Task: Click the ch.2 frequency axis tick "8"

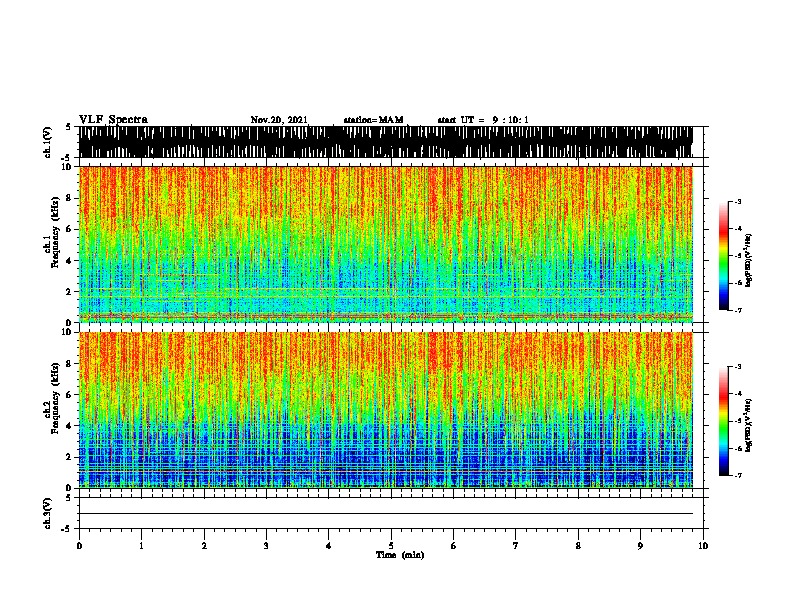Action: pos(70,364)
